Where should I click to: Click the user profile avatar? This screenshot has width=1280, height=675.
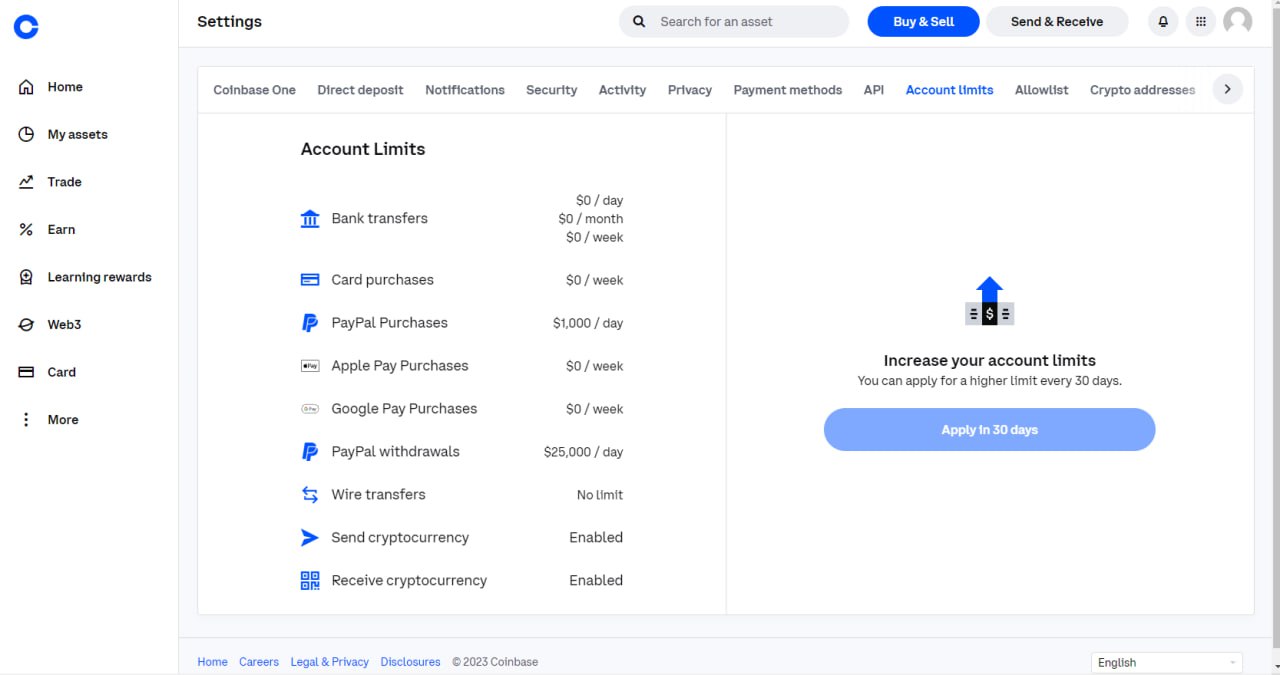pyautogui.click(x=1238, y=21)
